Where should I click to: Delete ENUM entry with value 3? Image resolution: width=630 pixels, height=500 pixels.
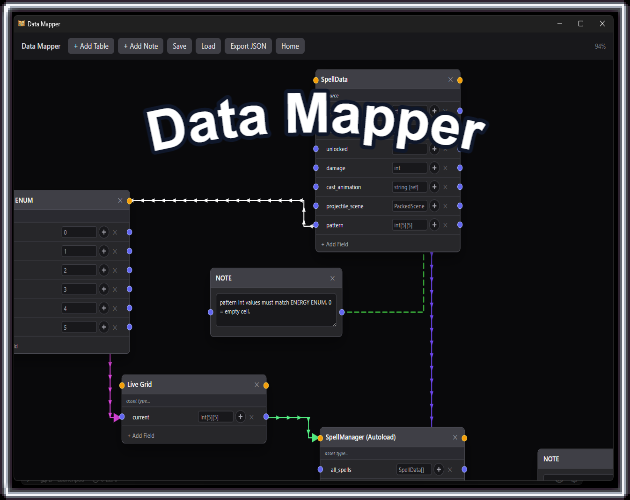115,289
